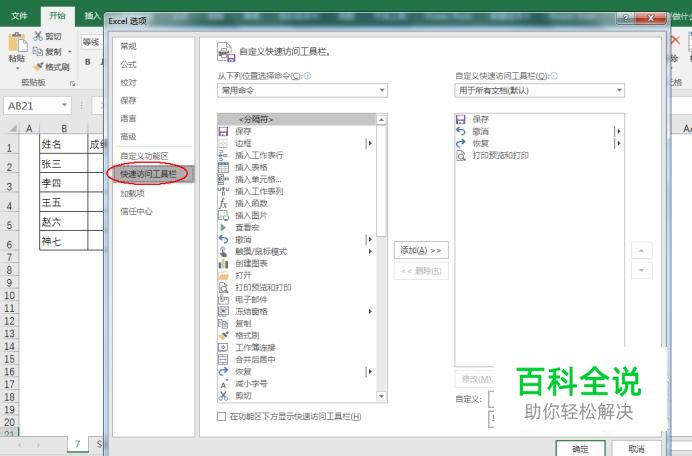Screen dimensions: 692x456
Task: Click the move down arrow button
Action: (x=642, y=270)
